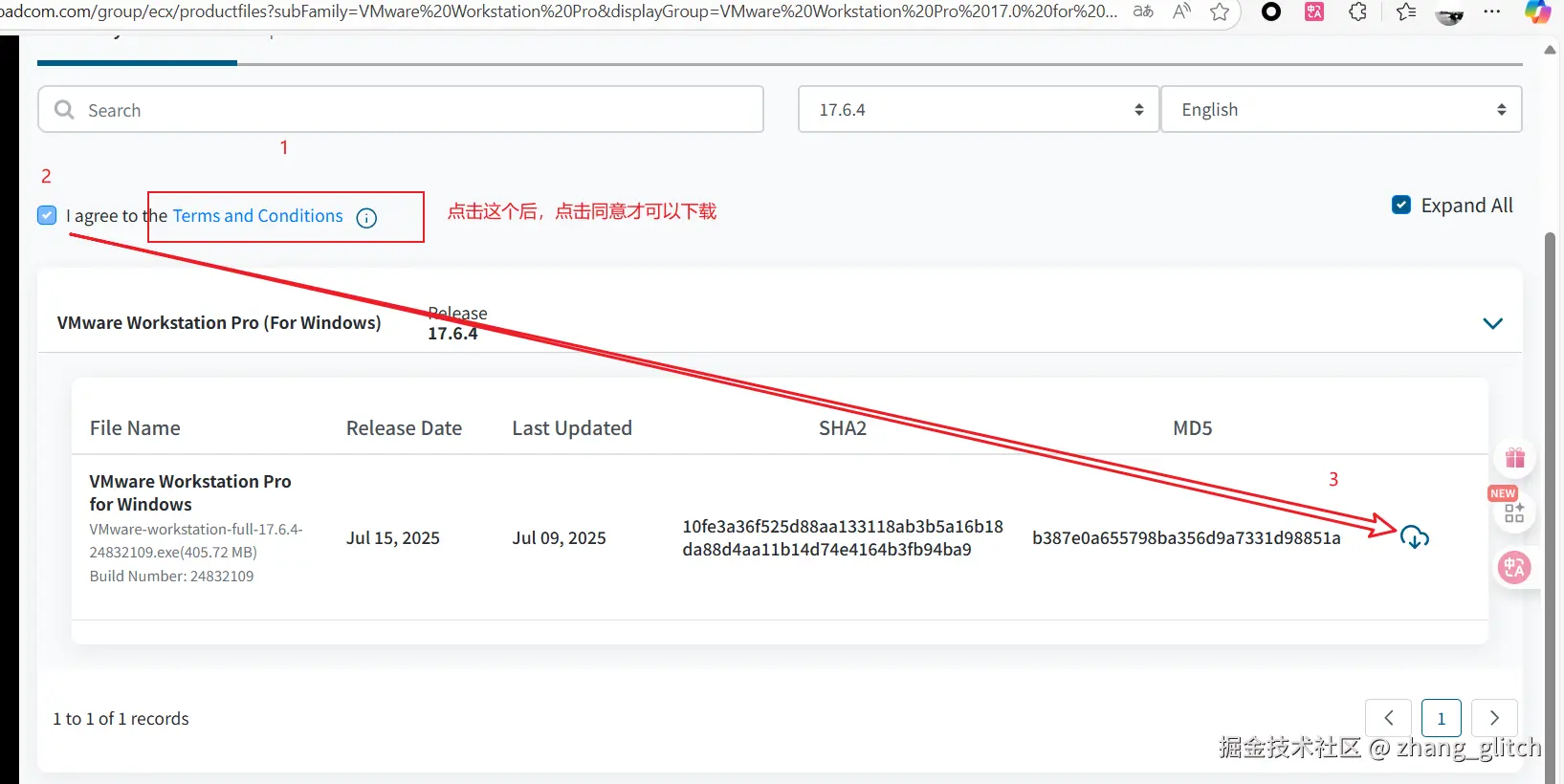This screenshot has width=1564, height=784.
Task: Toggle the I agree to Terms checkbox
Action: [x=47, y=215]
